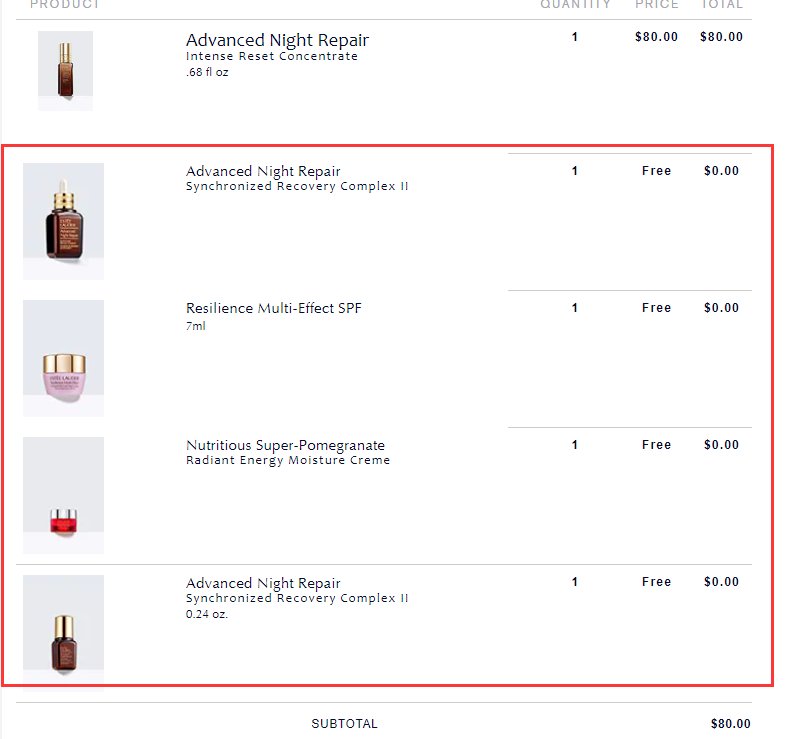Viewport: 785px width, 739px height.
Task: Click the Free label for Nutritious Super-Pomegranate
Action: click(656, 445)
